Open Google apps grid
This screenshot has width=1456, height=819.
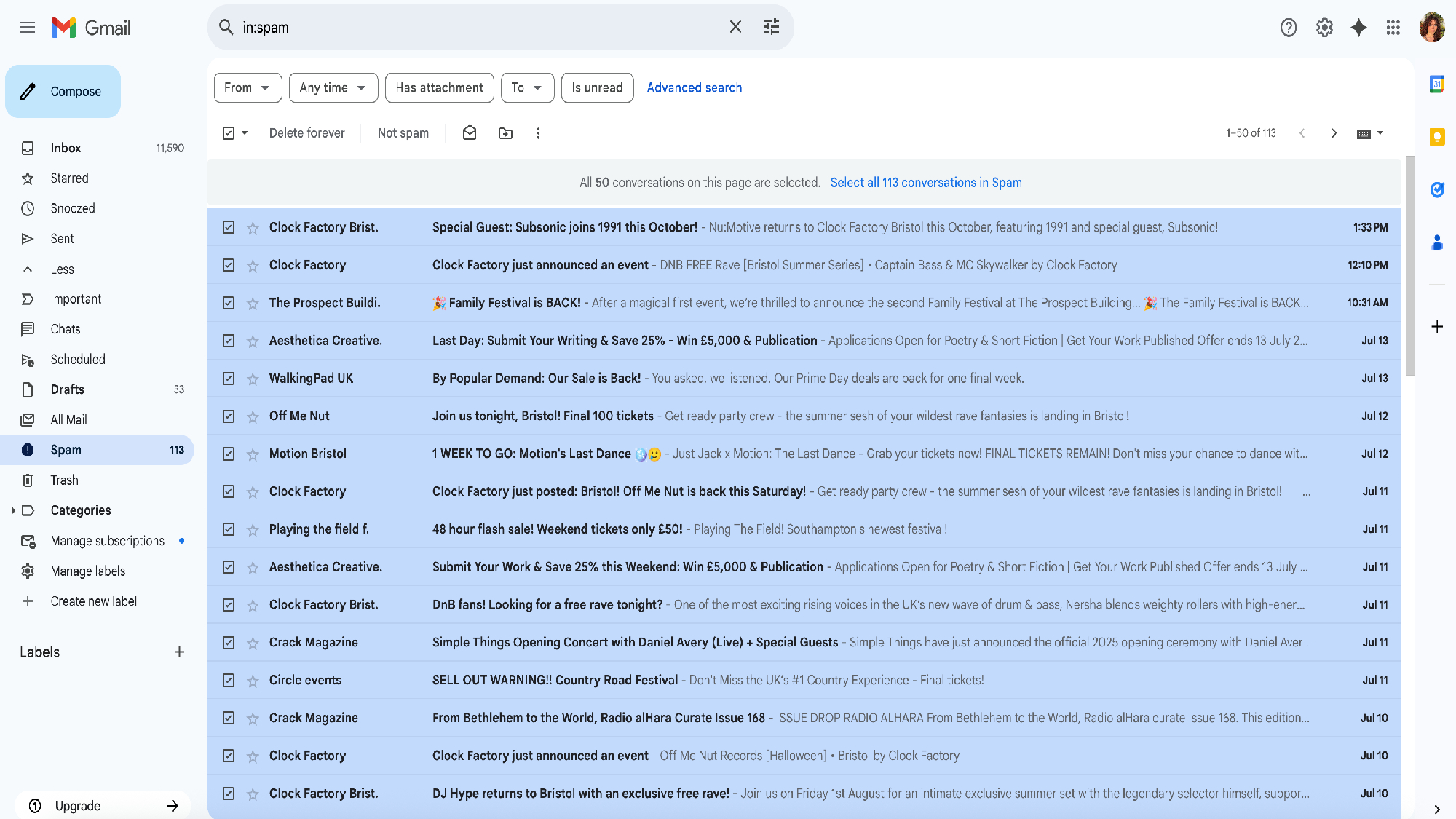point(1393,28)
